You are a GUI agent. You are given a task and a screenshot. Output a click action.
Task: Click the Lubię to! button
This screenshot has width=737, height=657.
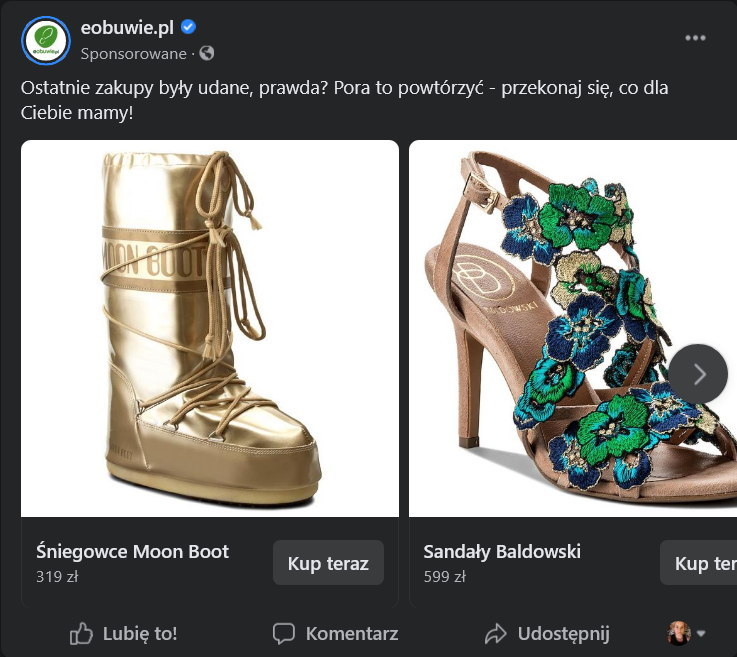coord(123,633)
